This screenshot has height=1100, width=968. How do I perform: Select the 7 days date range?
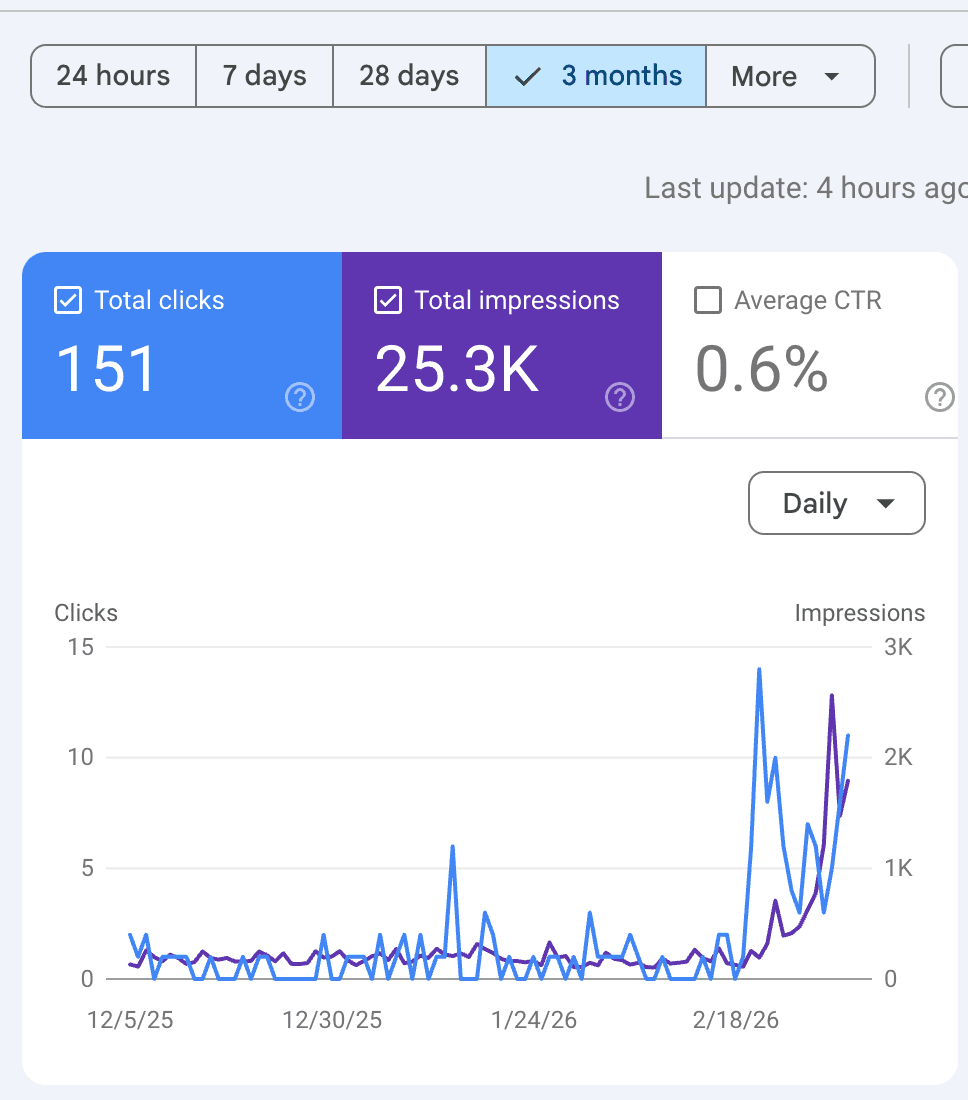pyautogui.click(x=263, y=75)
